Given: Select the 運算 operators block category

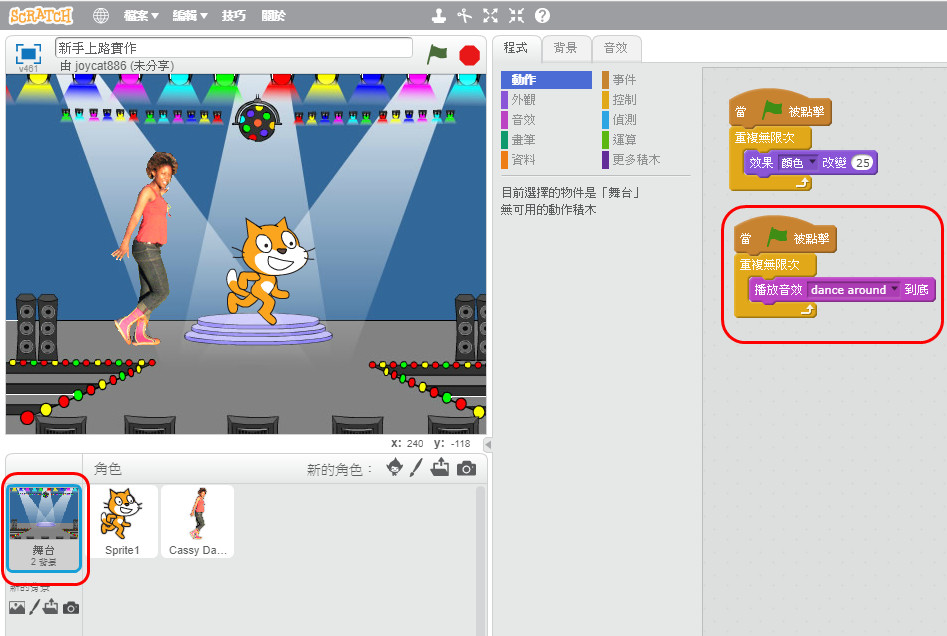Looking at the screenshot, I should (646, 140).
